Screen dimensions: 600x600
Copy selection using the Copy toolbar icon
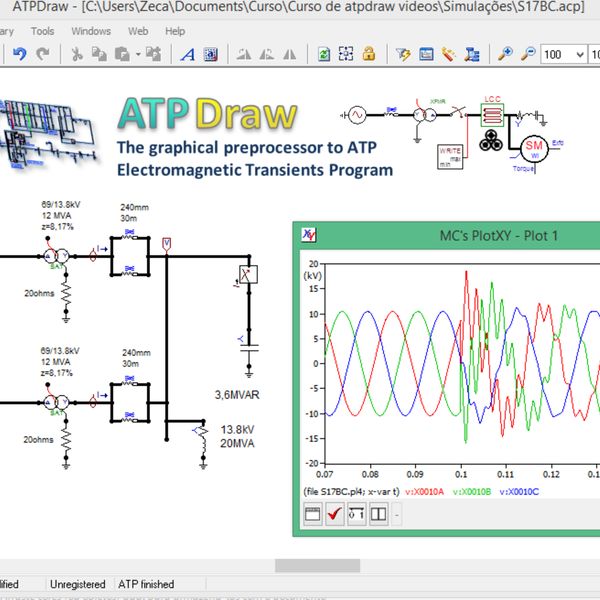tap(99, 54)
